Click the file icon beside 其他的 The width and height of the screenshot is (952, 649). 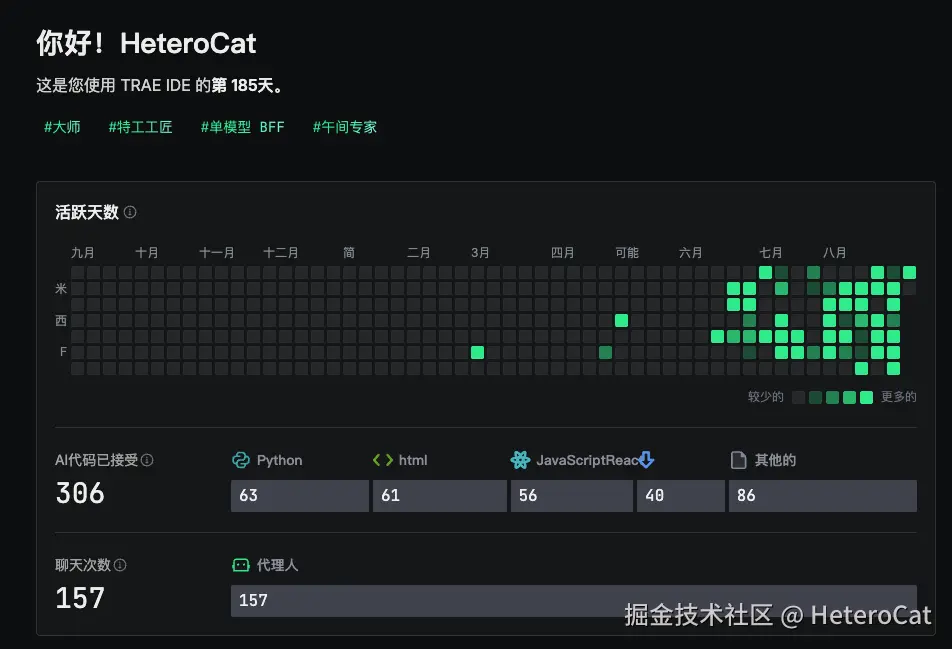(738, 460)
